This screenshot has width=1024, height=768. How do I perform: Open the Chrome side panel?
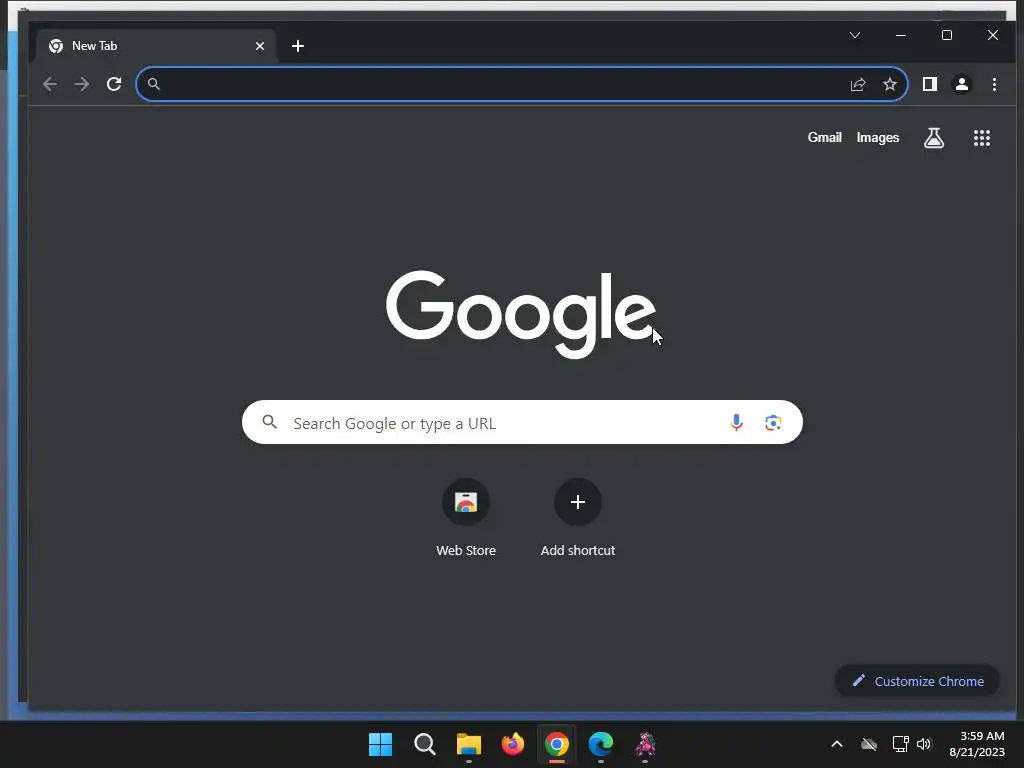click(929, 84)
